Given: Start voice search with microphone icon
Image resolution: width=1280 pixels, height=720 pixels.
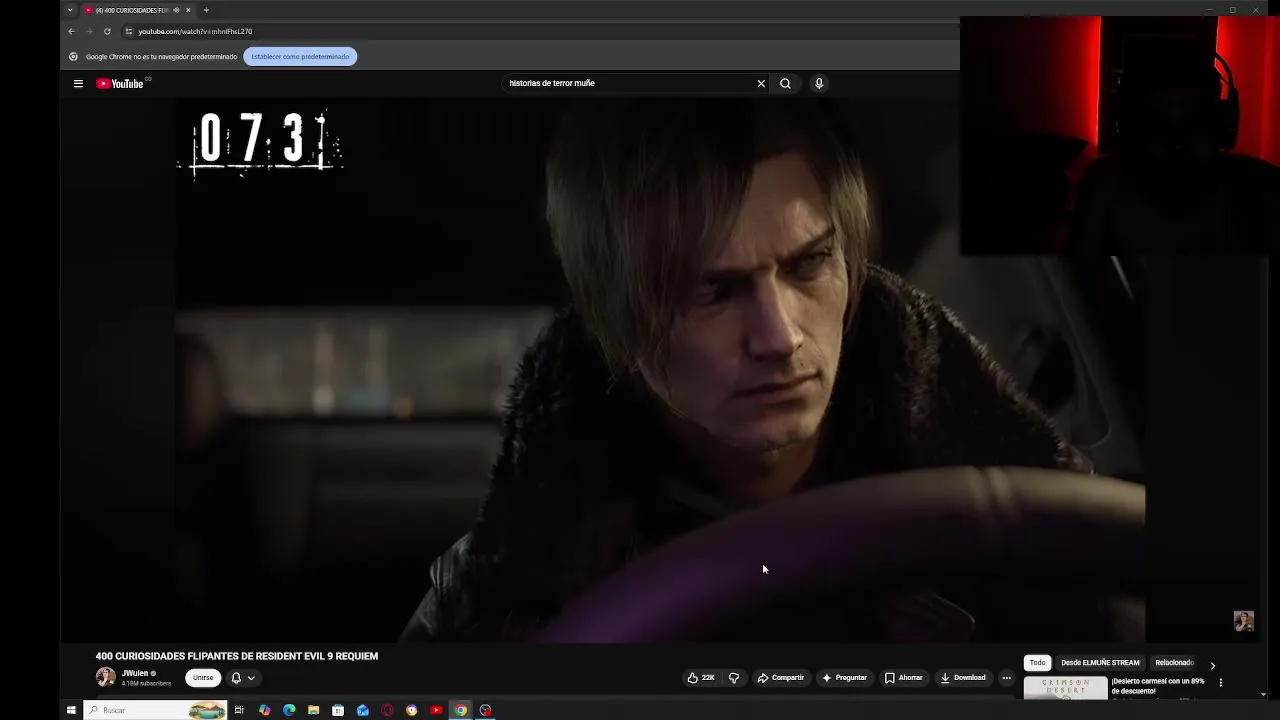Looking at the screenshot, I should 819,84.
